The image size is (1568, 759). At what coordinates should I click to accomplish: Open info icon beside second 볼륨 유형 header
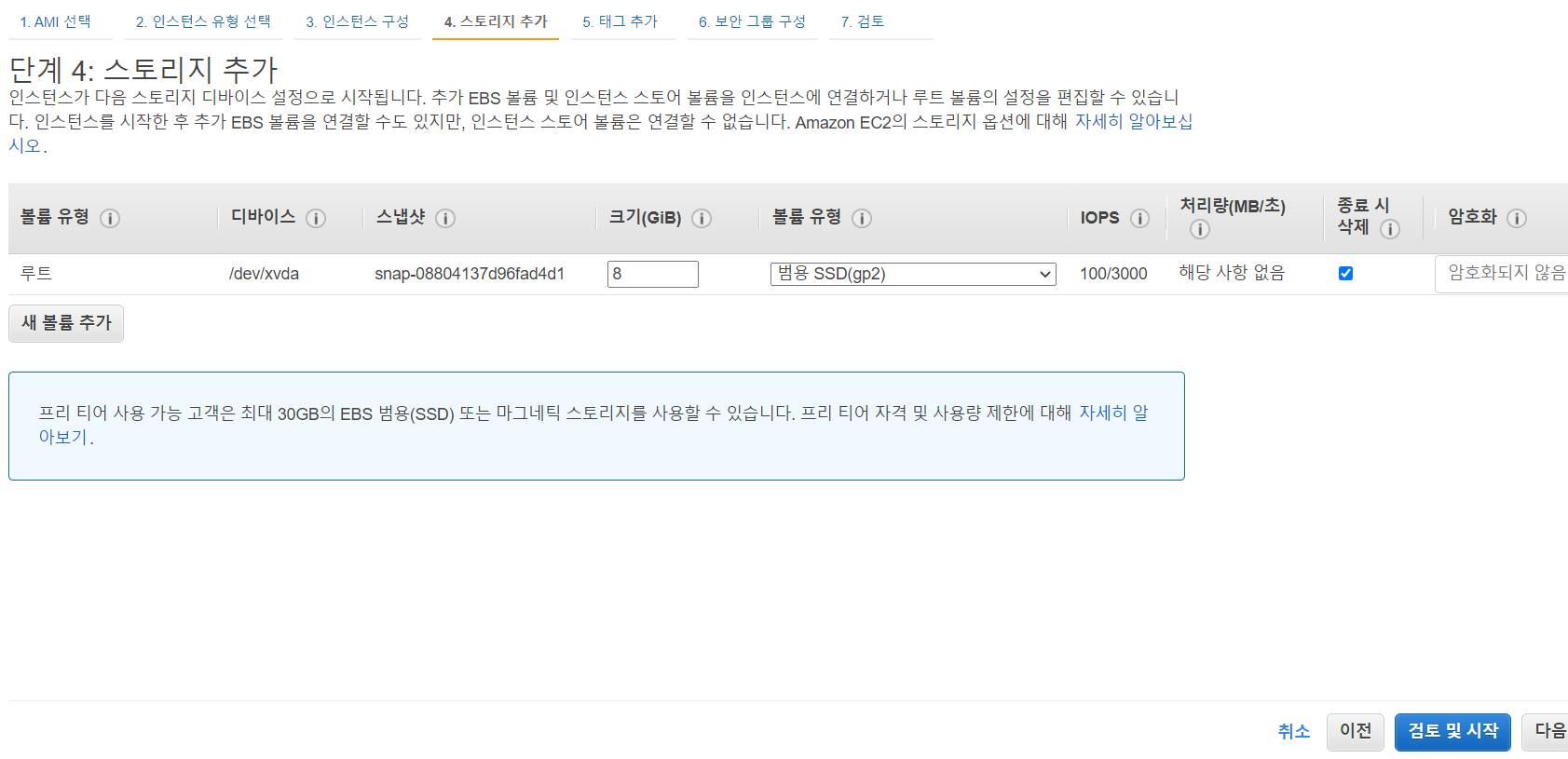coord(862,219)
